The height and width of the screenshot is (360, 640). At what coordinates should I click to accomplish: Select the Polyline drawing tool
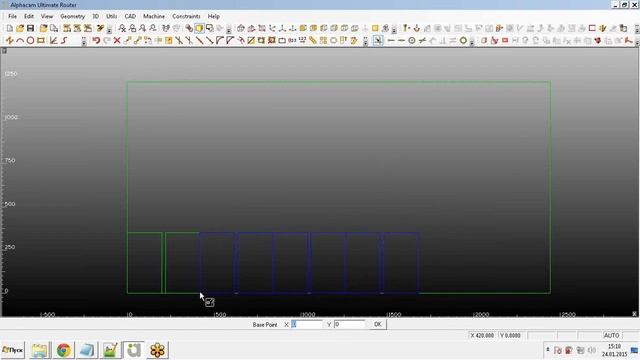(10, 40)
